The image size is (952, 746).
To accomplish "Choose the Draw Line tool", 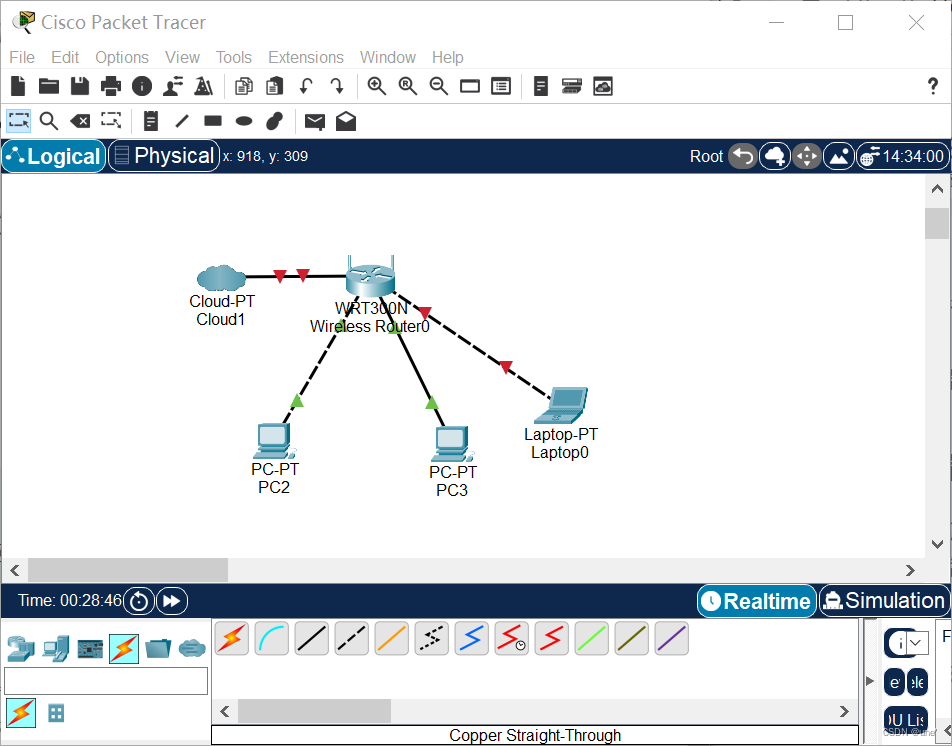I will pyautogui.click(x=182, y=121).
